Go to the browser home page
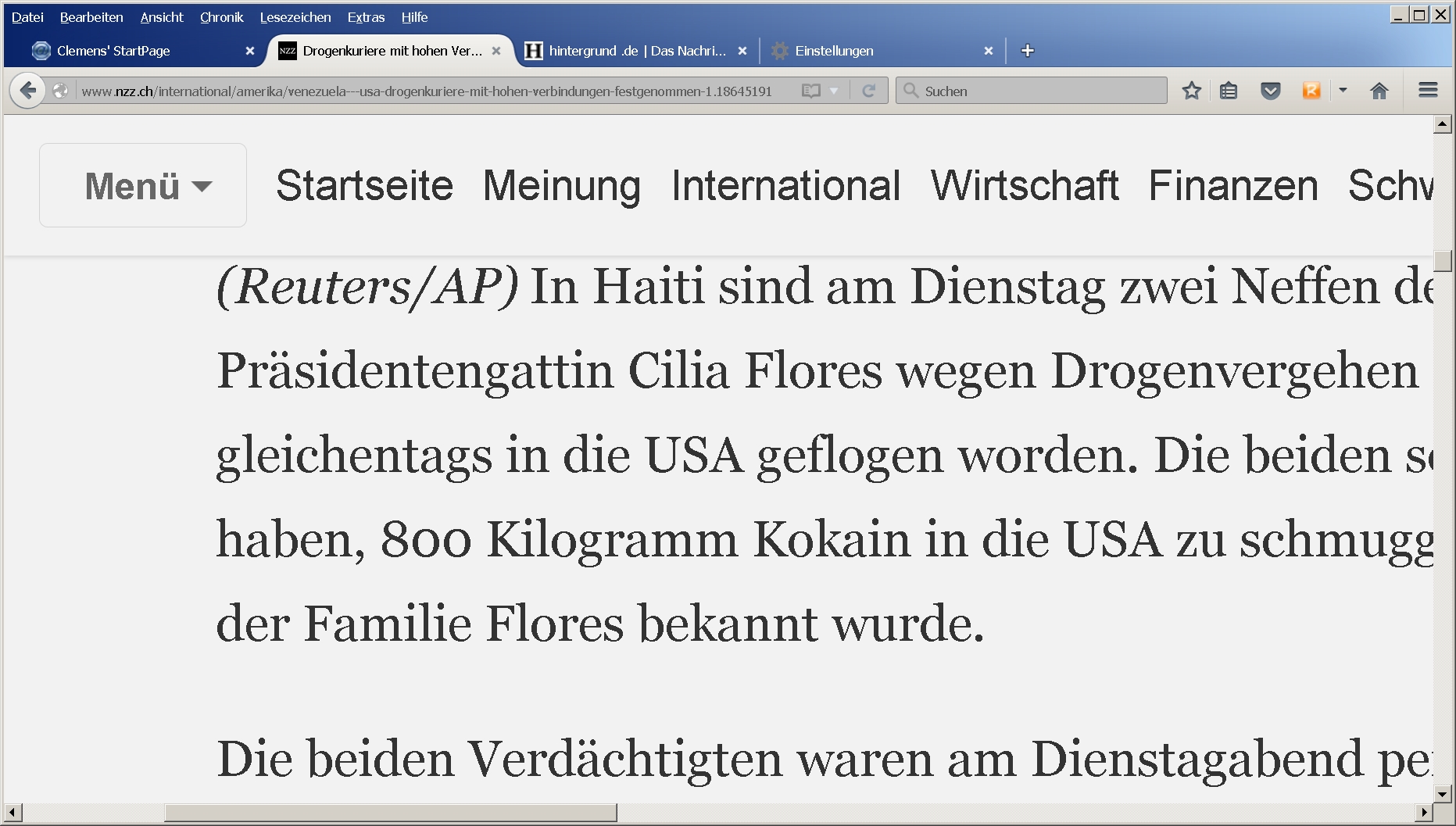Image resolution: width=1456 pixels, height=826 pixels. point(1379,91)
